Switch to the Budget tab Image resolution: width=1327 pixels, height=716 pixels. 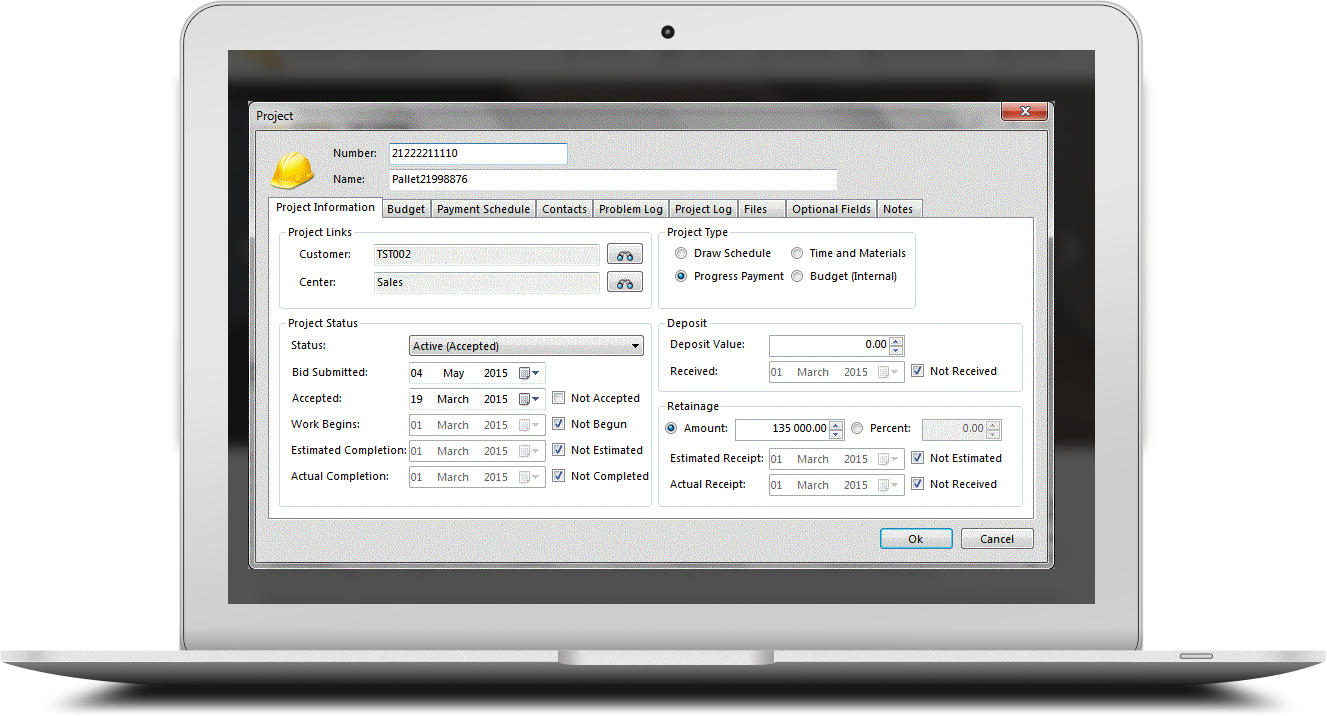(406, 209)
